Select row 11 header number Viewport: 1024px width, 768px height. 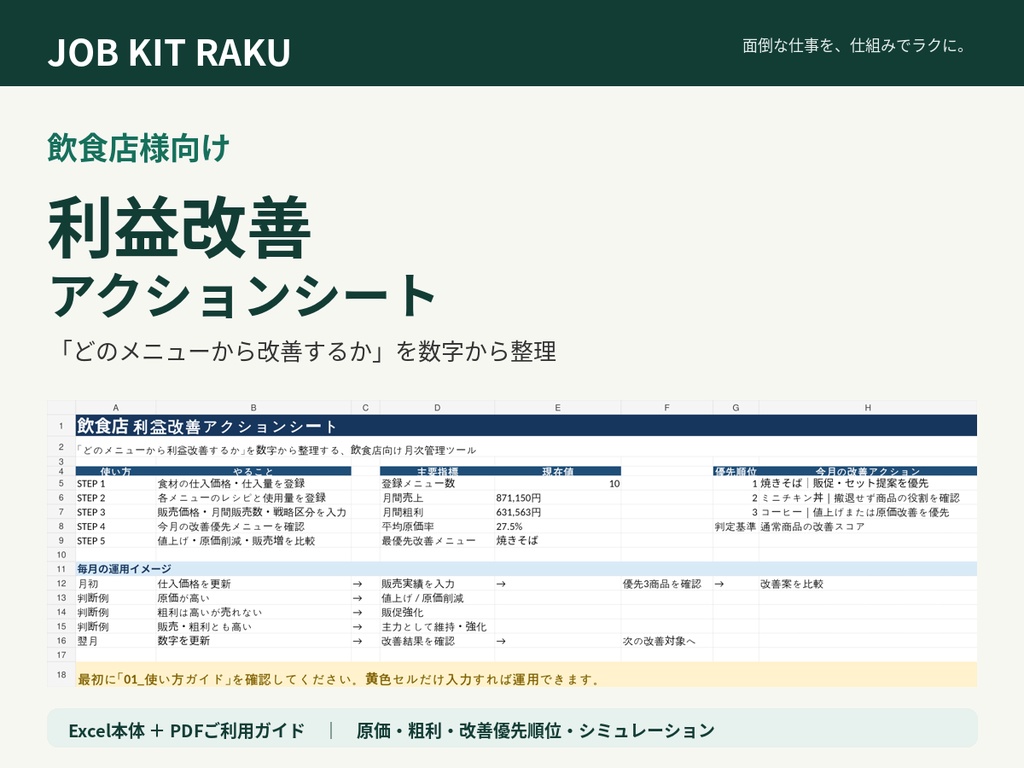[61, 569]
